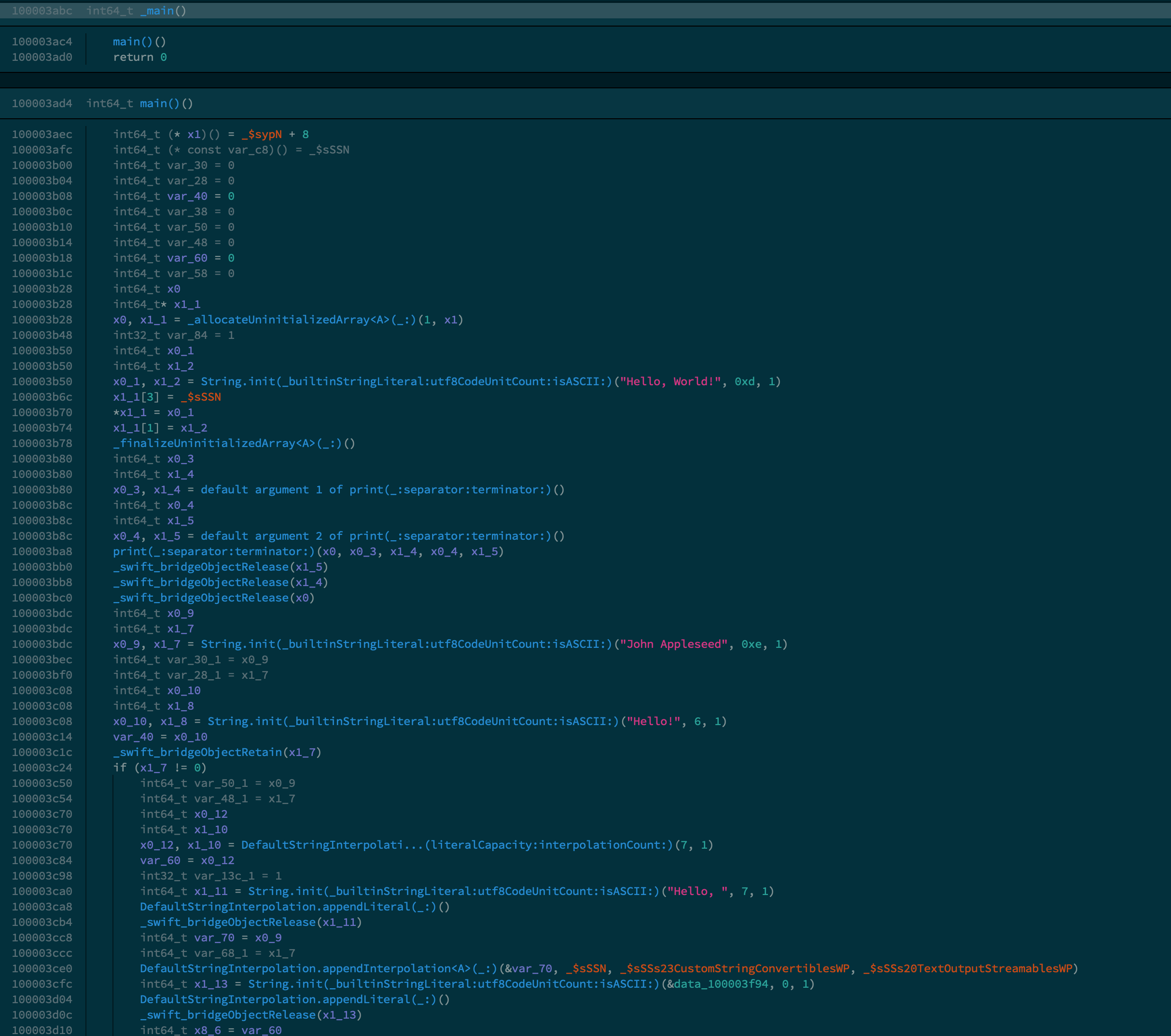The height and width of the screenshot is (1036, 1171).
Task: Click _swift_bridgeObjectRelease(x1_4) call
Action: pyautogui.click(x=221, y=583)
